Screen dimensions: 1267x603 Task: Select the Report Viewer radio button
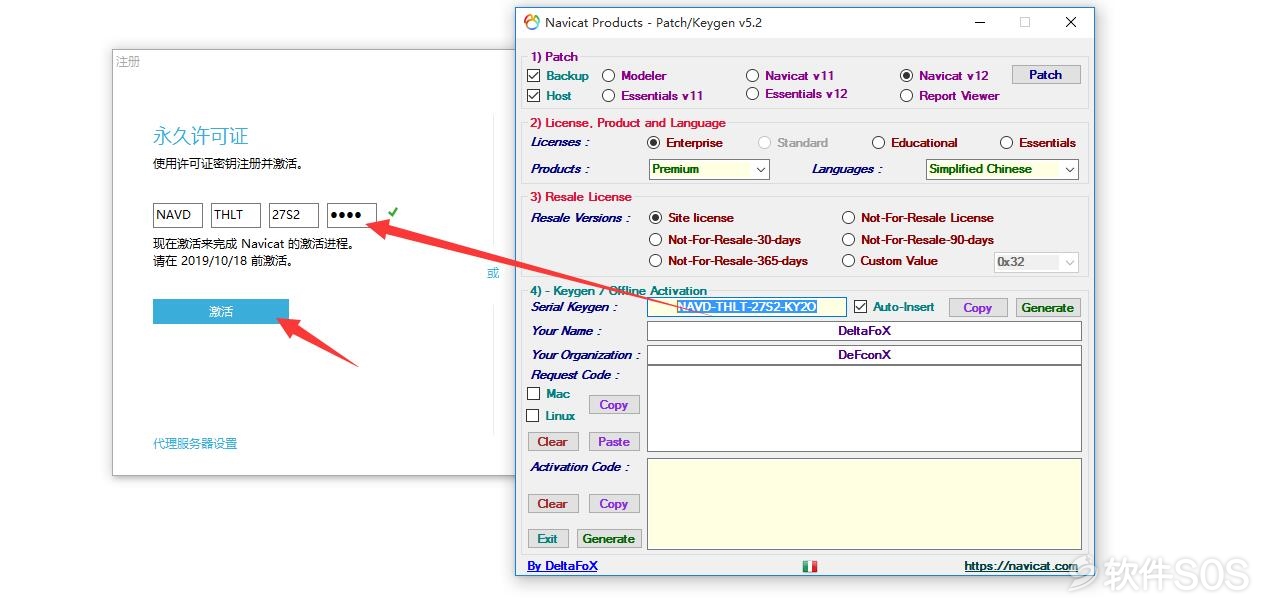(x=906, y=96)
